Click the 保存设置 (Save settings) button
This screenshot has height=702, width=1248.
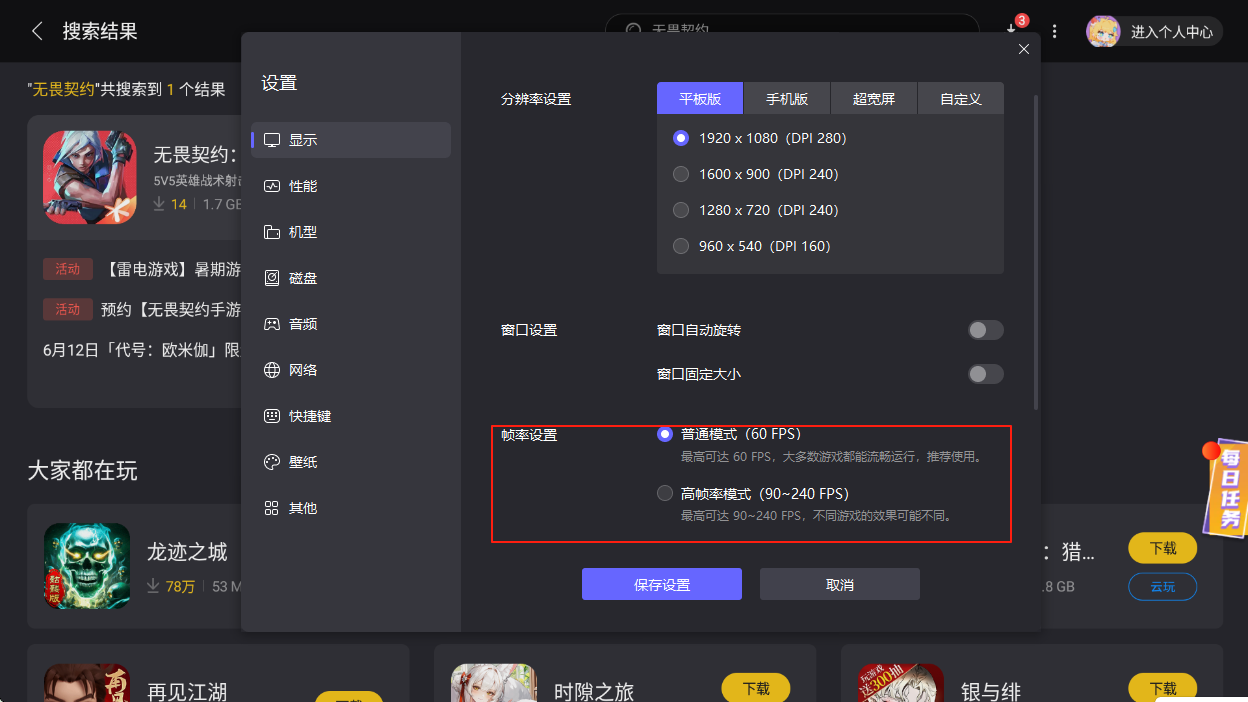[661, 584]
